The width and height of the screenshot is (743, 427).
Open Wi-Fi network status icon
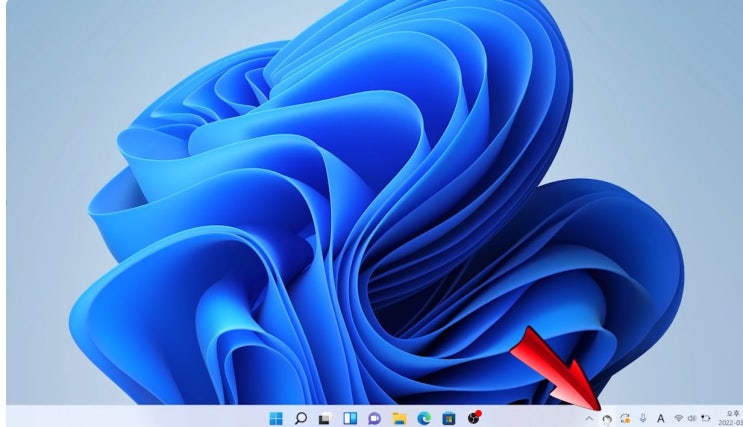coord(679,418)
